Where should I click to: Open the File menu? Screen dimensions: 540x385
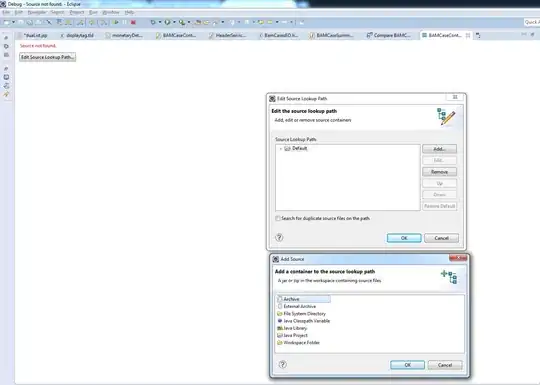[x=6, y=12]
